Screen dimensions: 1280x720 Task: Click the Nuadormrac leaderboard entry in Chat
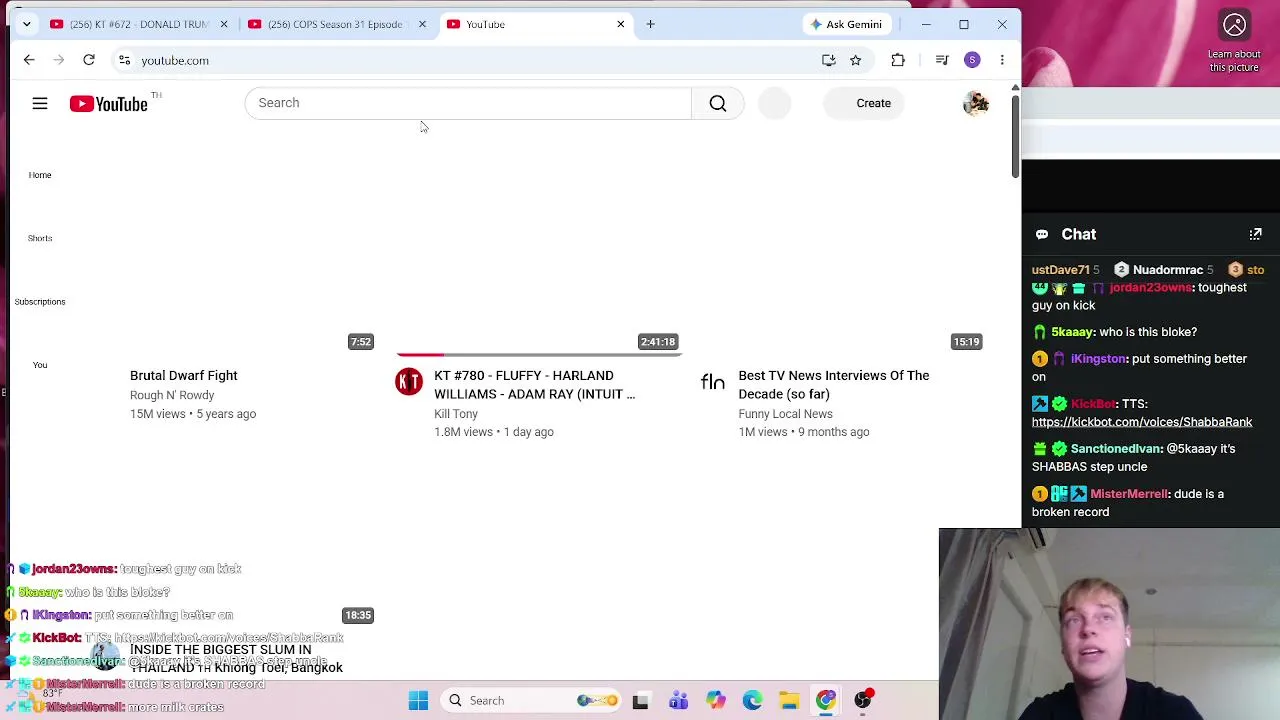(1164, 270)
